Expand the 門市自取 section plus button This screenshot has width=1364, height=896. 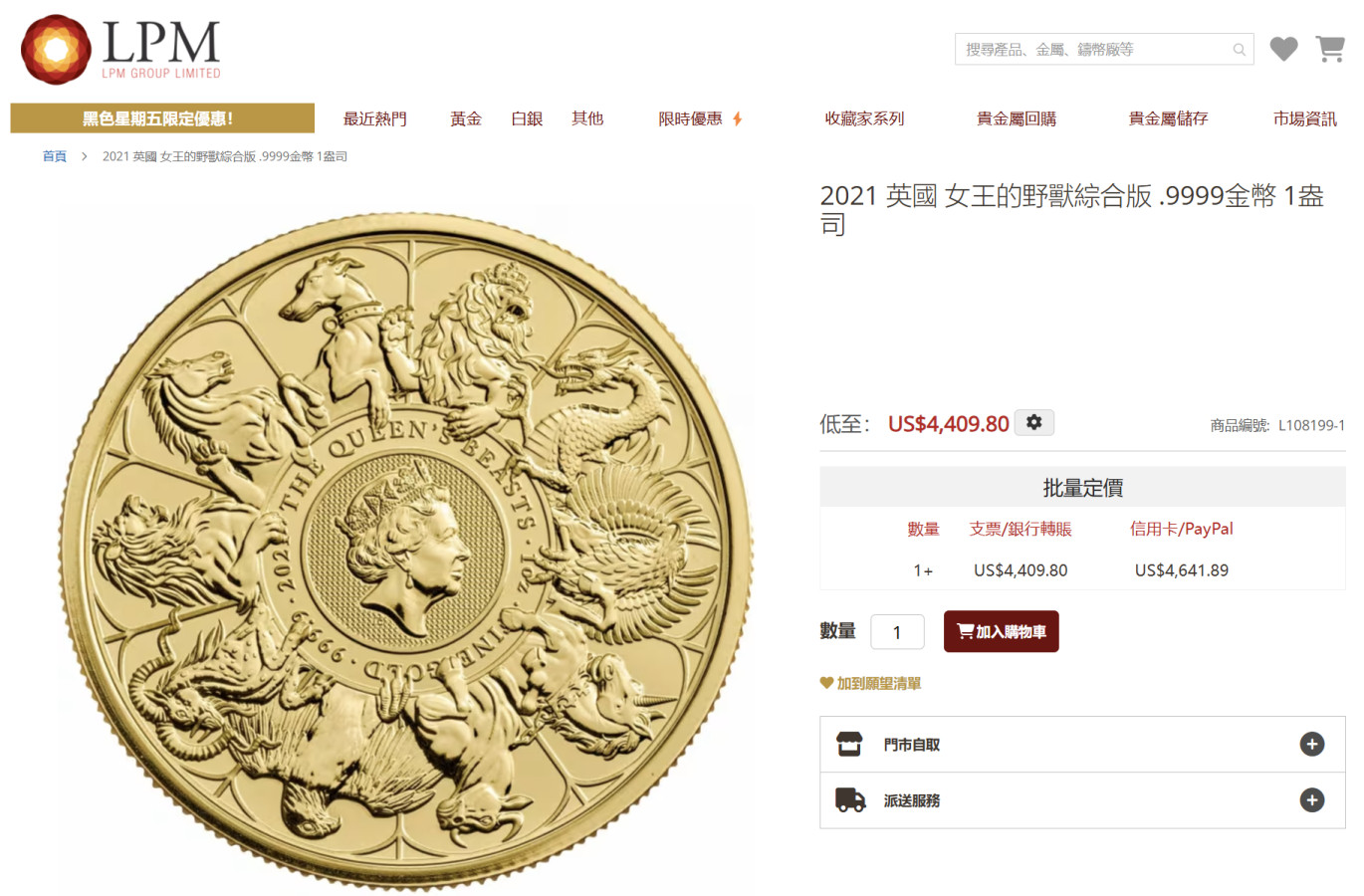(1312, 744)
